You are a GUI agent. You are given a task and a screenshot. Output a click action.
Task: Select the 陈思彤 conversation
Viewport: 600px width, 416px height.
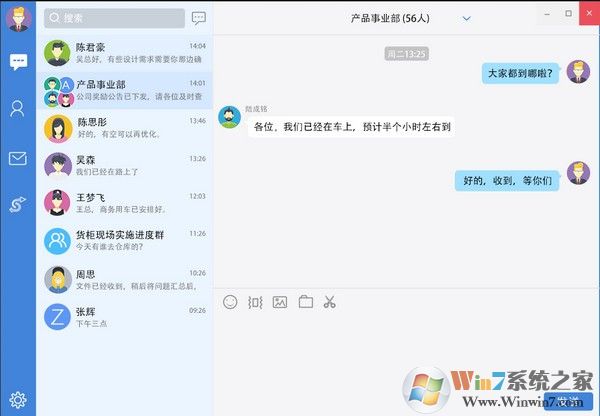pyautogui.click(x=125, y=127)
